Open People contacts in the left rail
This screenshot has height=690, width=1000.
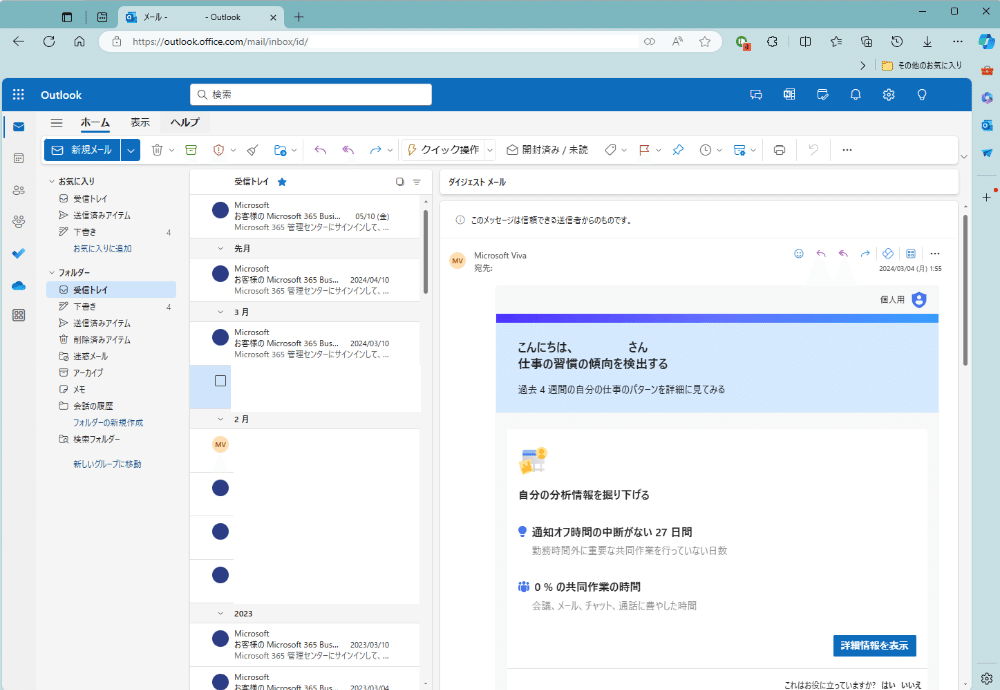click(18, 190)
